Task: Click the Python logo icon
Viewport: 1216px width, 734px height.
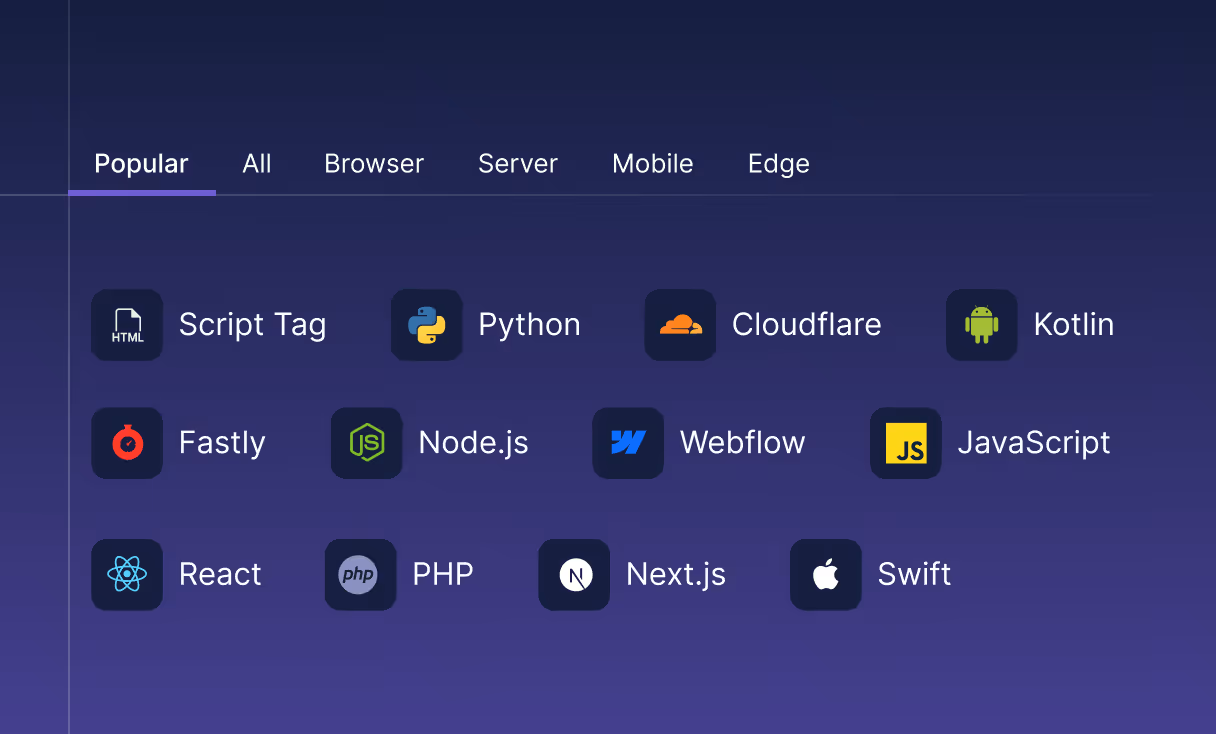Action: pos(427,325)
